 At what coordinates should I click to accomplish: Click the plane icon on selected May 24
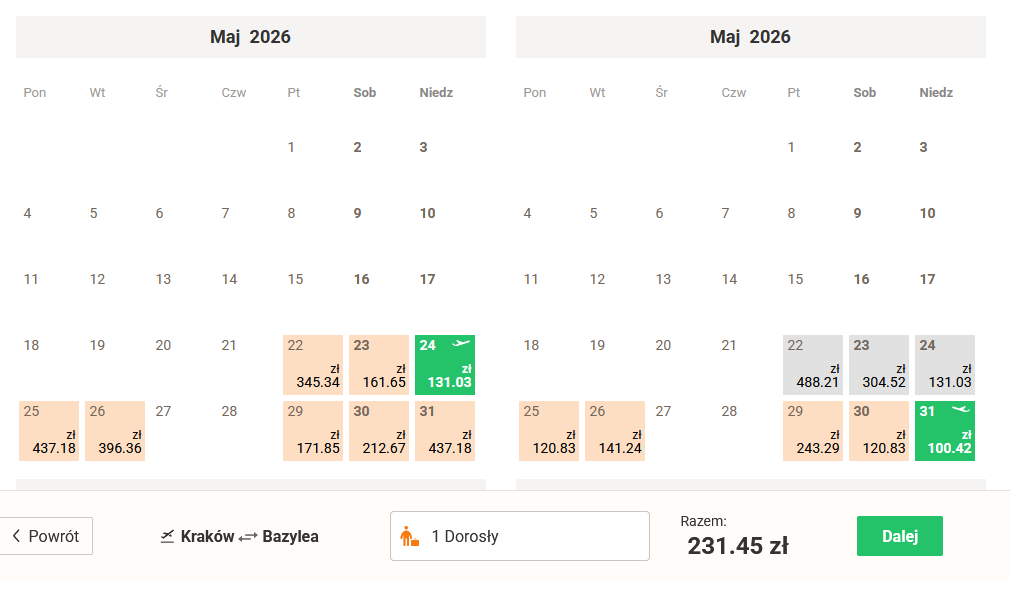[x=461, y=344]
